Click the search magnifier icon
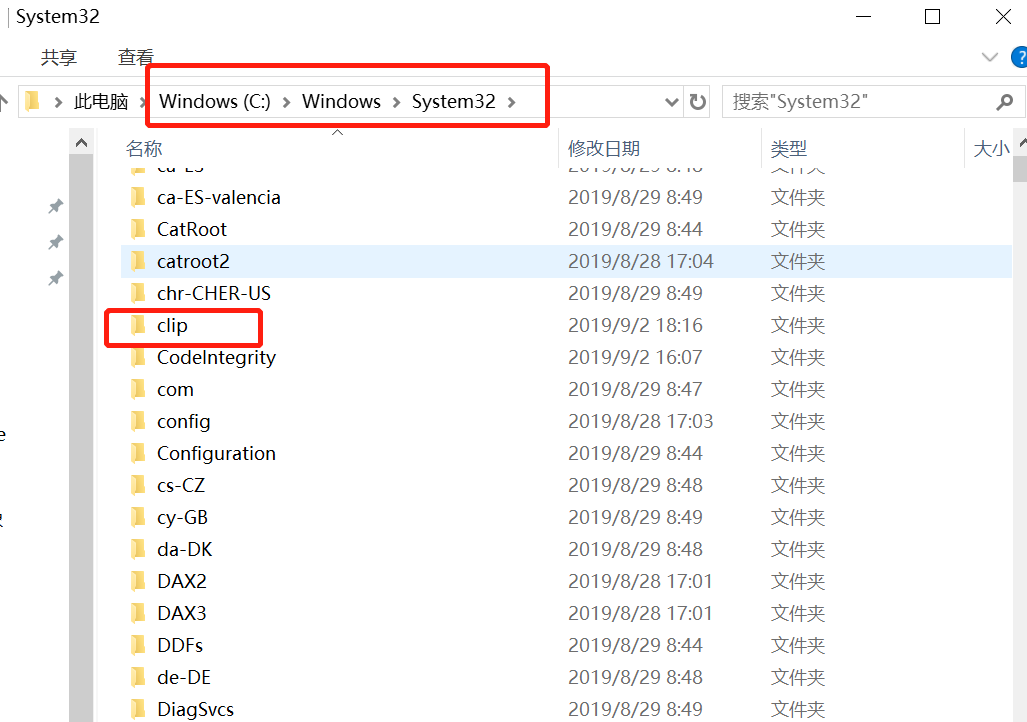The height and width of the screenshot is (722, 1027). point(1005,101)
